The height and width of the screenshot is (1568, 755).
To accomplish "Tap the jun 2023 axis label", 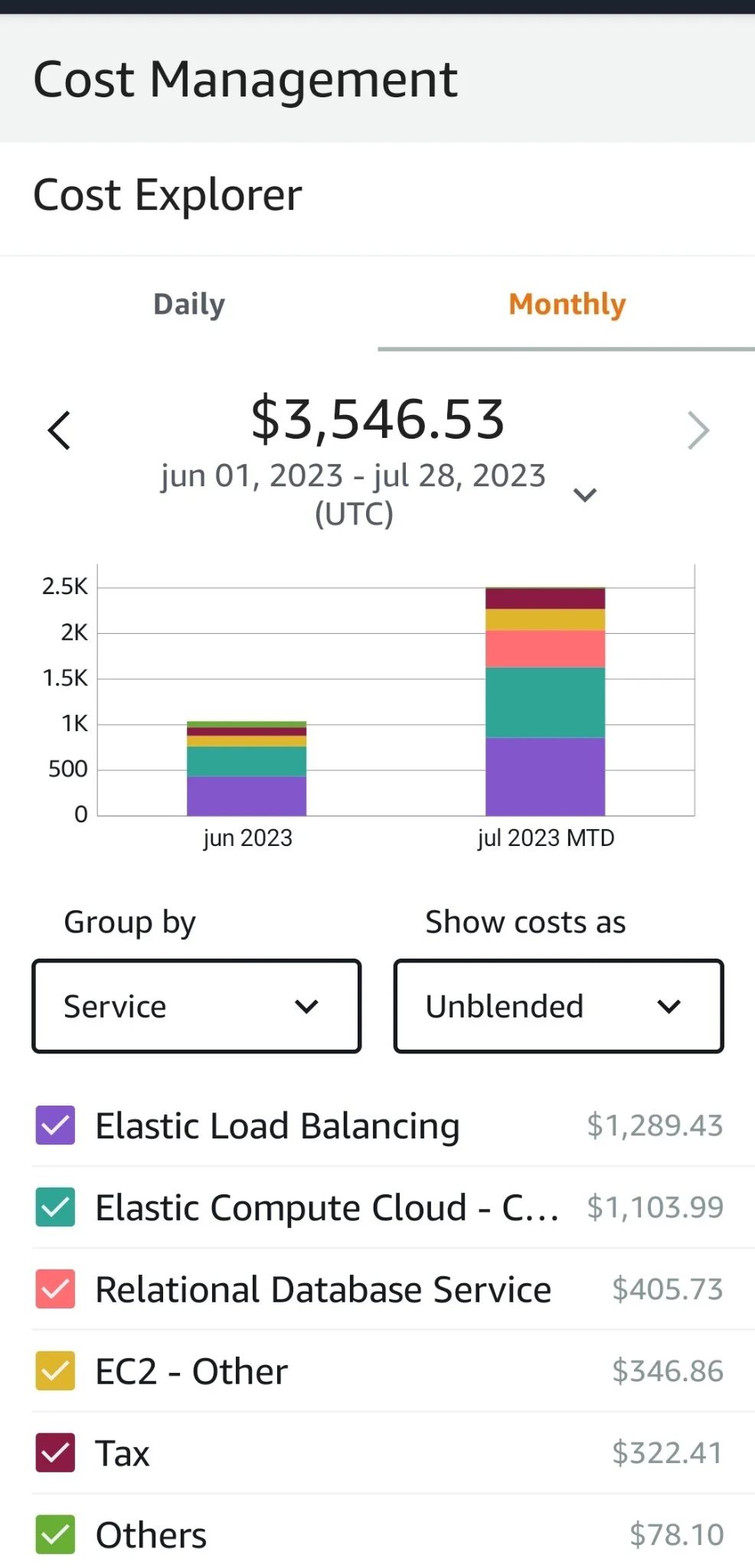I will pos(247,838).
